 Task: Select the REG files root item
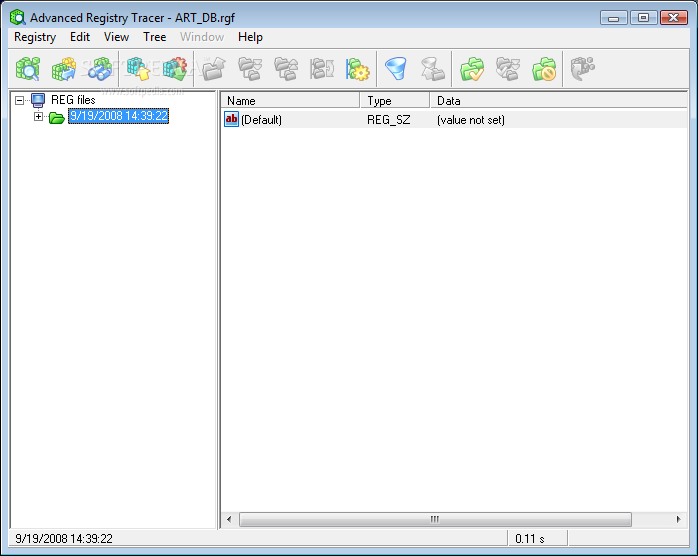pyautogui.click(x=73, y=100)
